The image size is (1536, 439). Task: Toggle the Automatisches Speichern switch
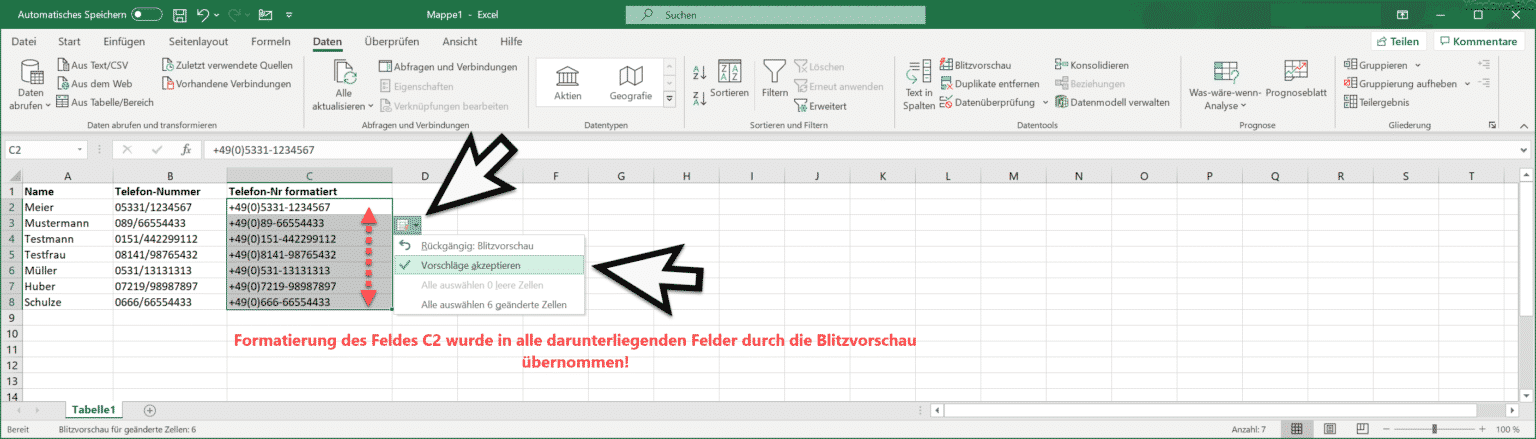tap(147, 15)
